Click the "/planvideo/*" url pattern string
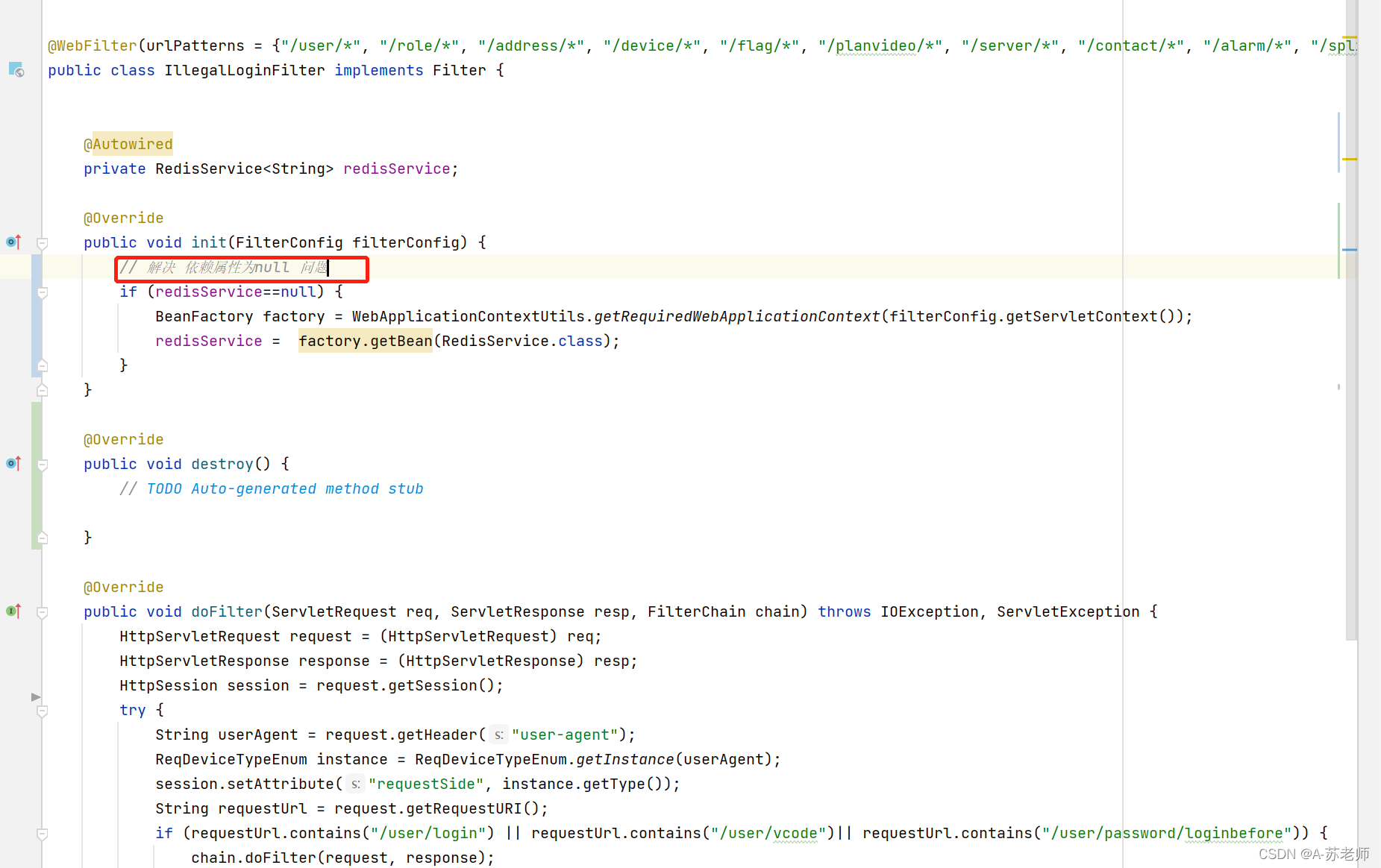Screen dimensions: 1381x868 880,45
